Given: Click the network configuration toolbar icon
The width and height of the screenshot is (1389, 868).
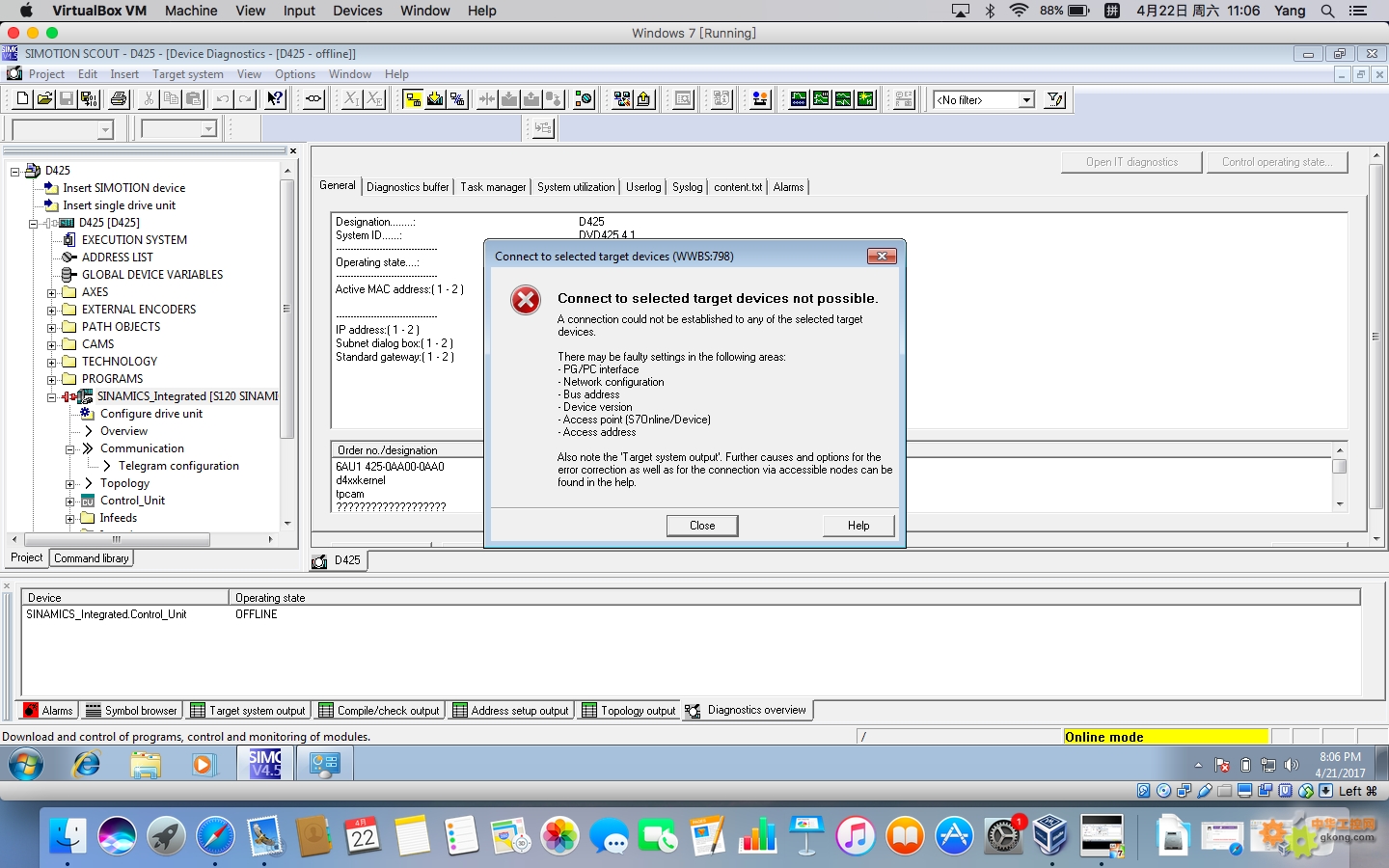Looking at the screenshot, I should tap(622, 98).
